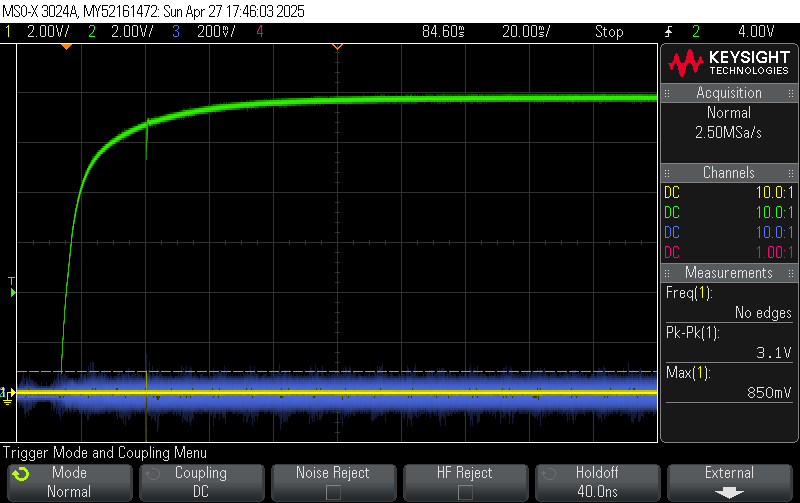
Task: Open the External trigger submenu
Action: (730, 482)
